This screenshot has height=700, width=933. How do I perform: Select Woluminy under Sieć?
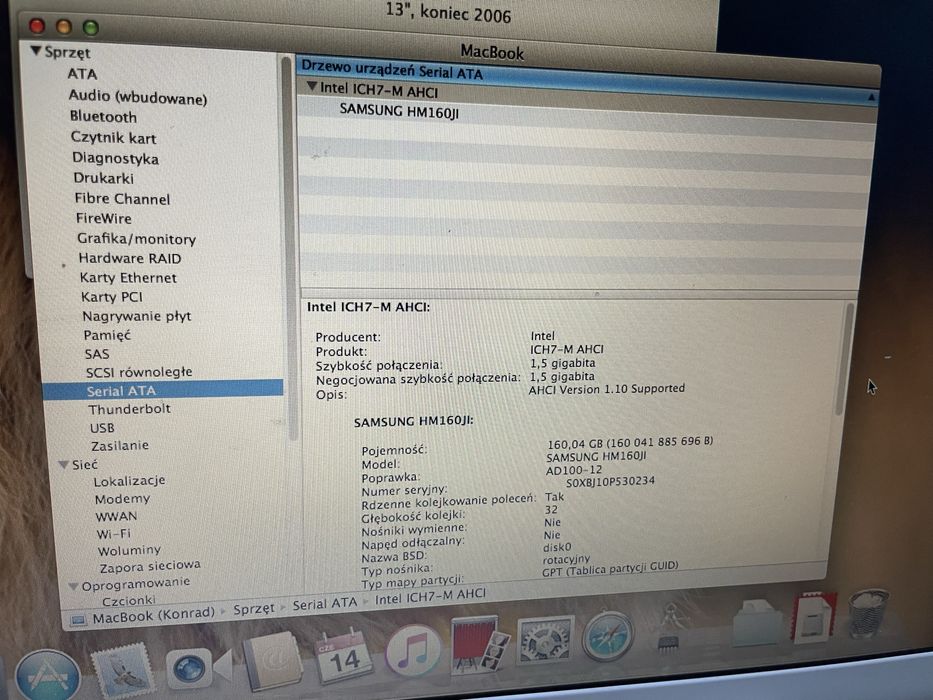coord(129,551)
